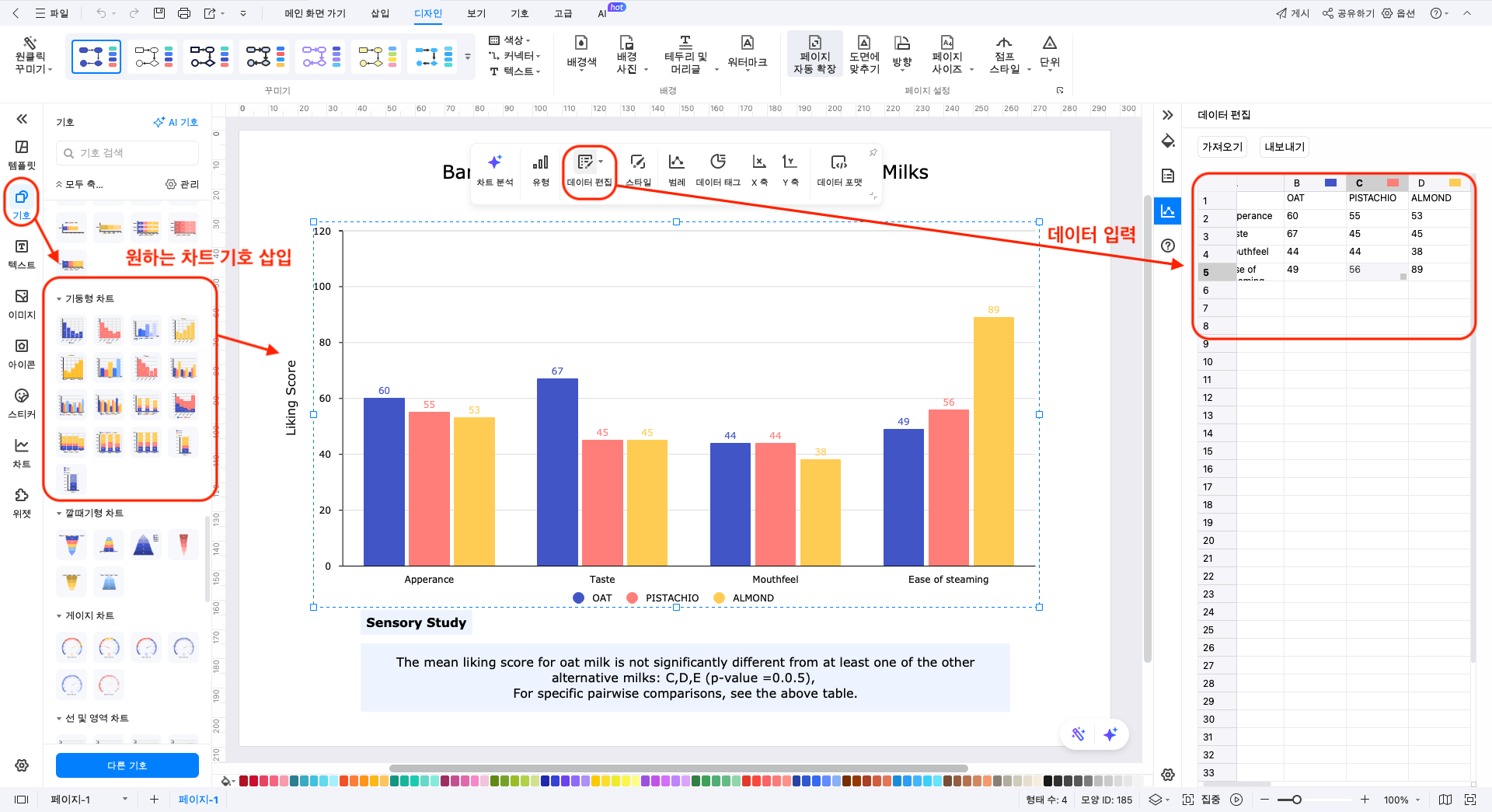1492x812 pixels.
Task: Click the 데이터 태그 icon in chart toolbar
Action: pos(717,169)
